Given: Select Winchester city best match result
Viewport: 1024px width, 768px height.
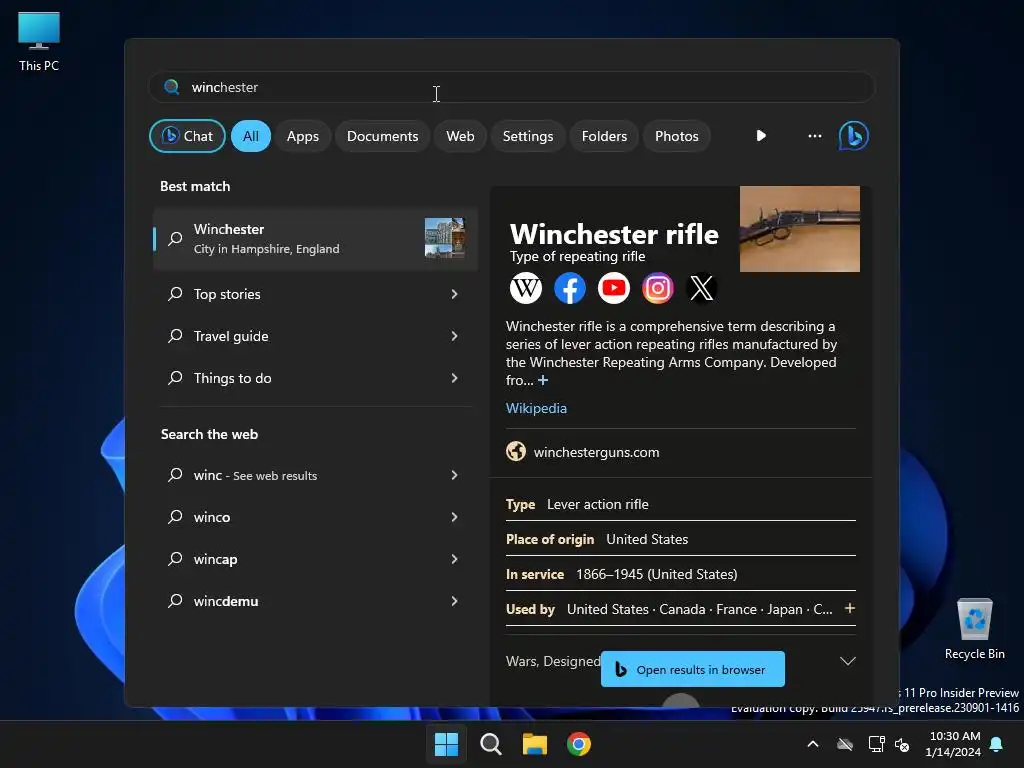Looking at the screenshot, I should tap(315, 239).
